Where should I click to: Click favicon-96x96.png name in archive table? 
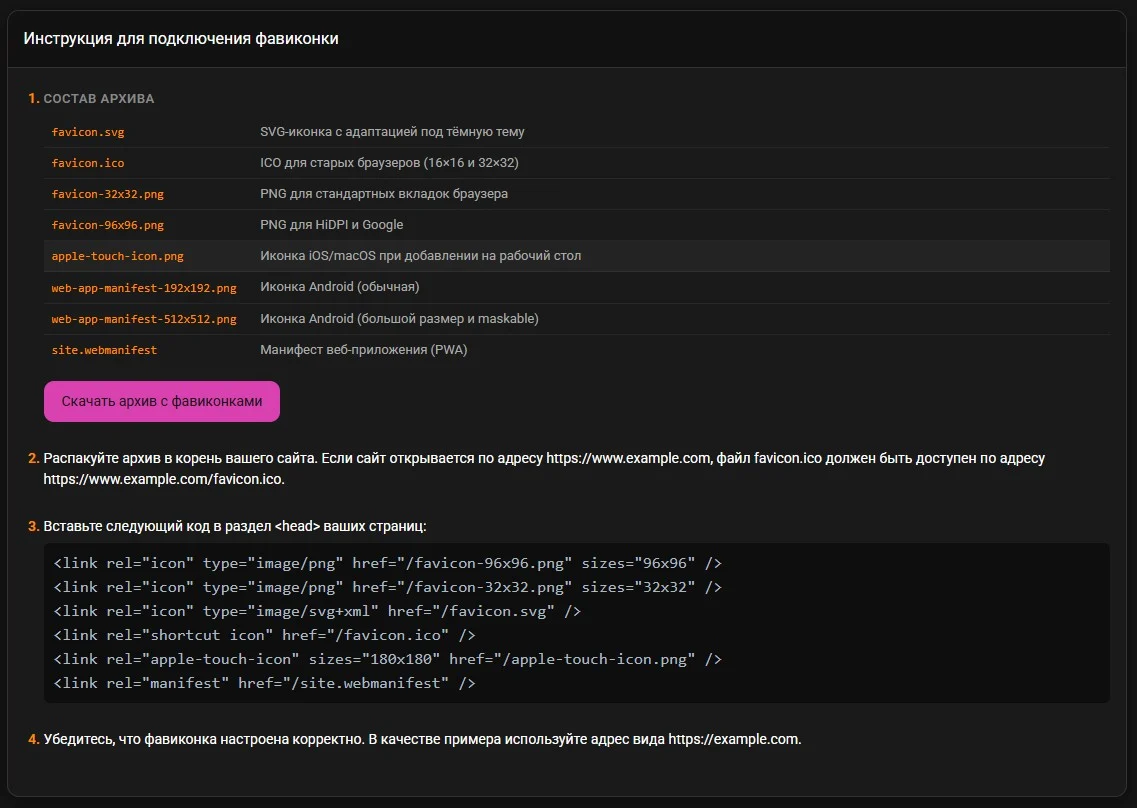tap(107, 225)
